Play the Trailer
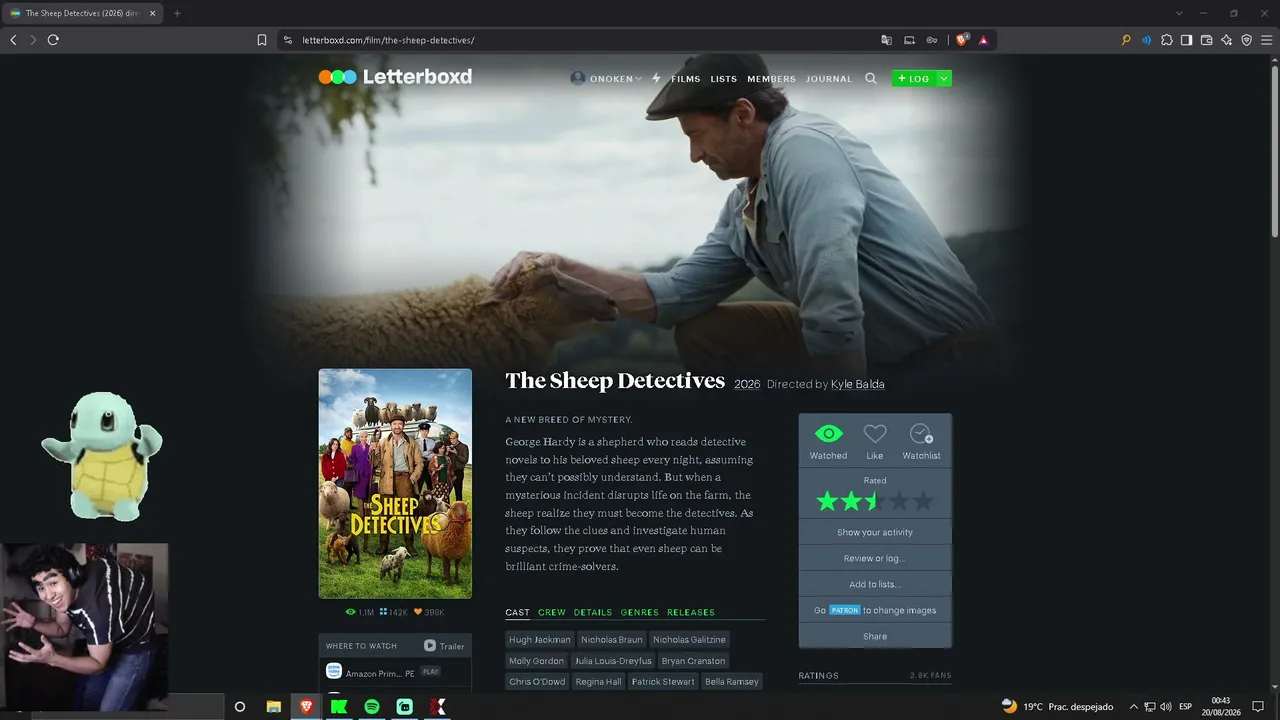 pos(444,646)
